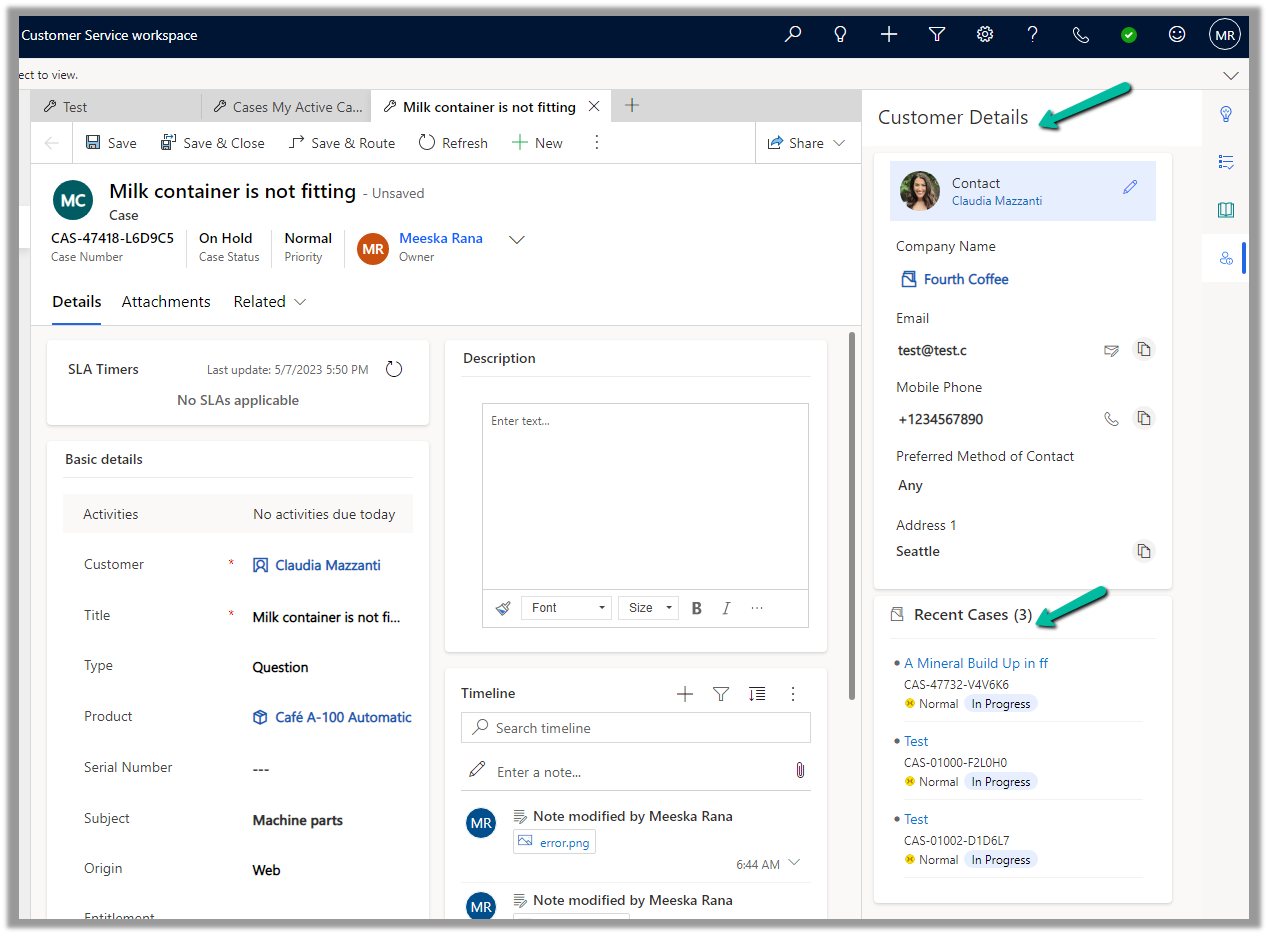Open the knowledge search book icon
Screen dimensions: 1268x935
(x=1226, y=210)
